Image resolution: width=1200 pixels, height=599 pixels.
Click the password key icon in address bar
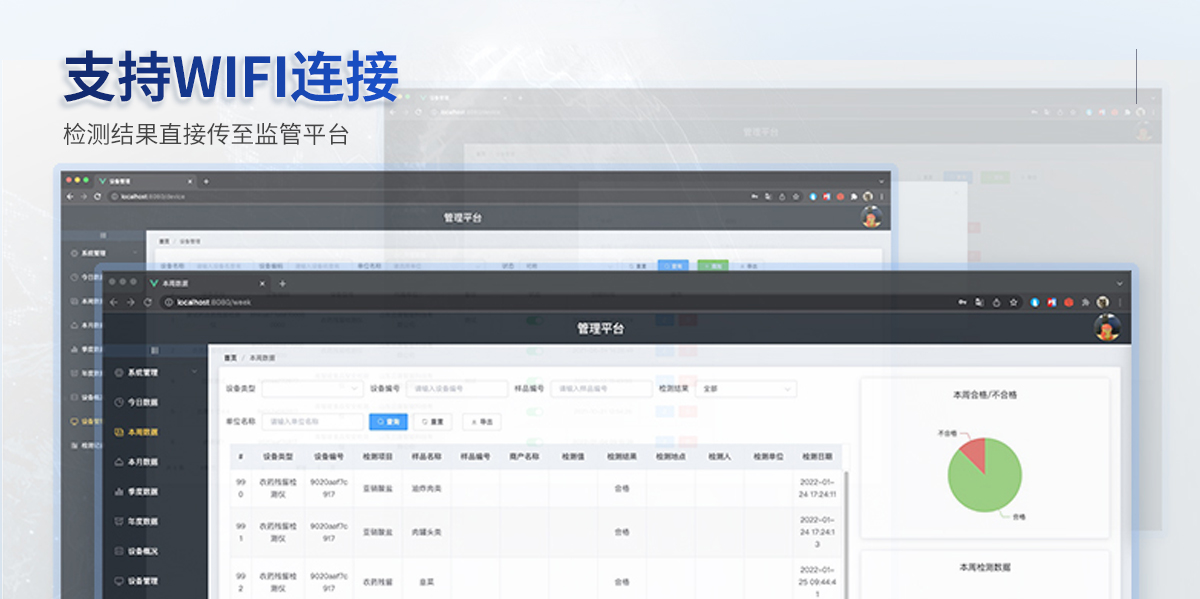pos(961,302)
